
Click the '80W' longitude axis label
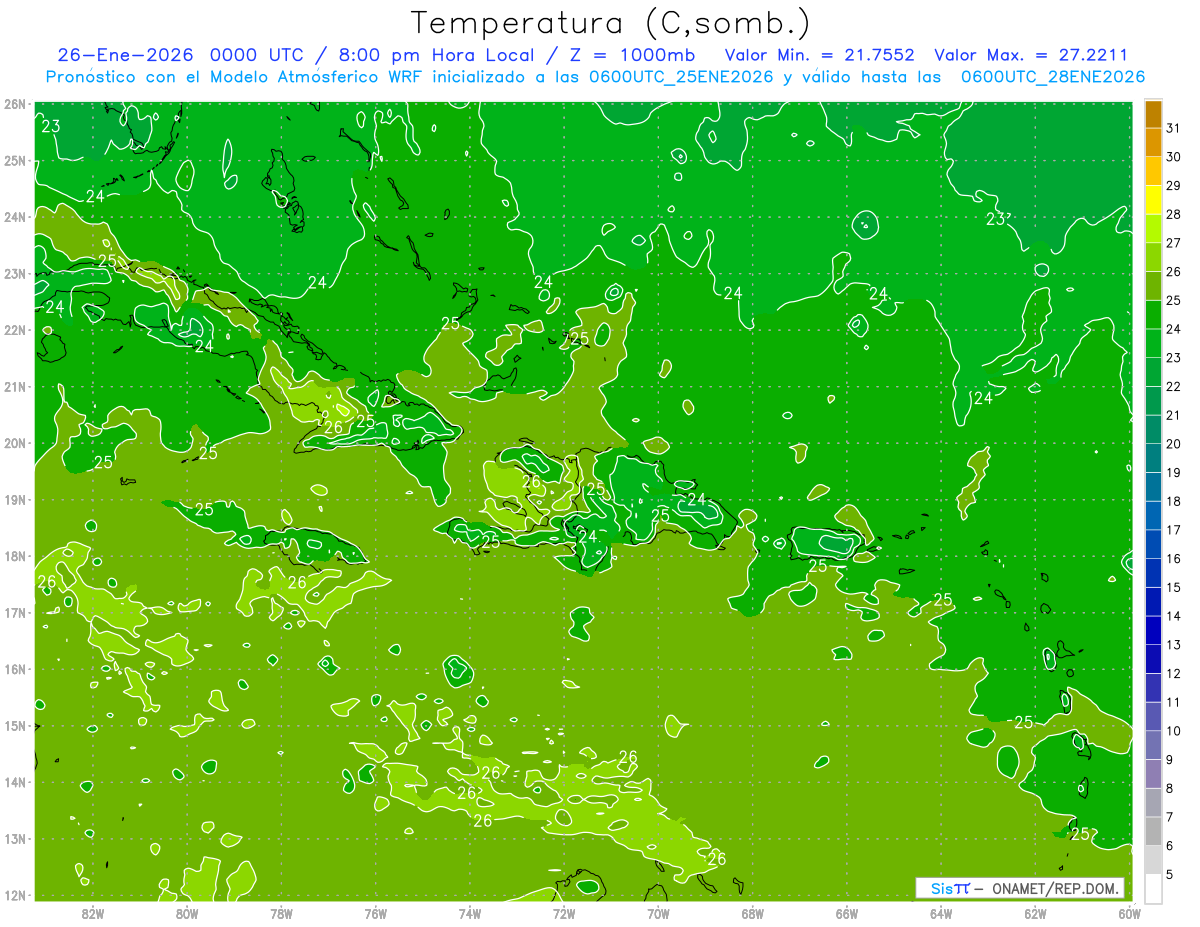pos(186,913)
